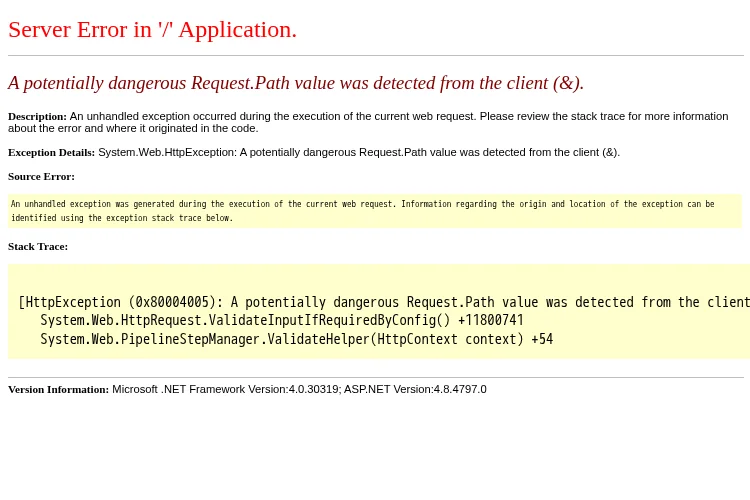Click the yellow Source Error message box
This screenshot has height=500, width=750.
375,211
